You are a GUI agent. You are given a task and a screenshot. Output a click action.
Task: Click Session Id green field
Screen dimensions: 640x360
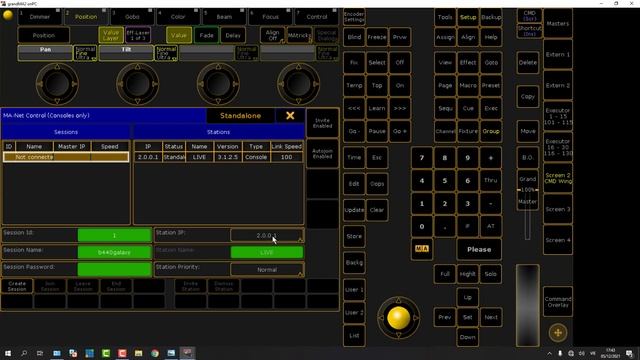click(114, 235)
